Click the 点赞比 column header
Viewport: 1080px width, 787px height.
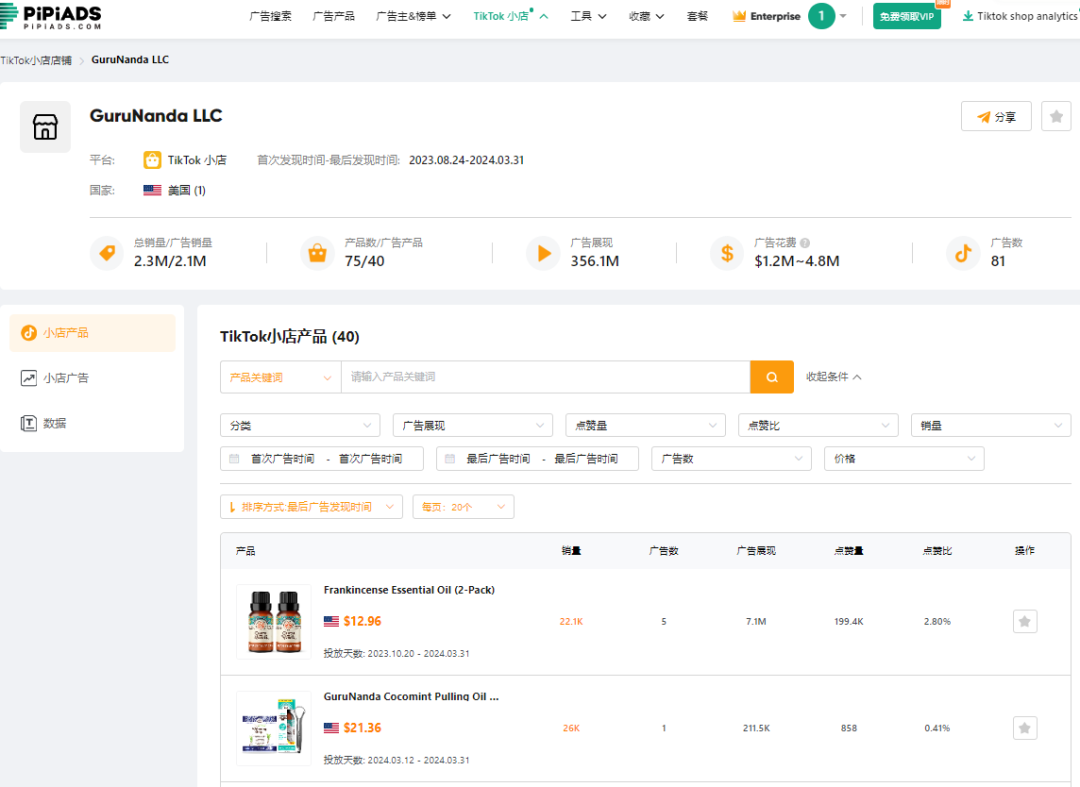[x=937, y=551]
